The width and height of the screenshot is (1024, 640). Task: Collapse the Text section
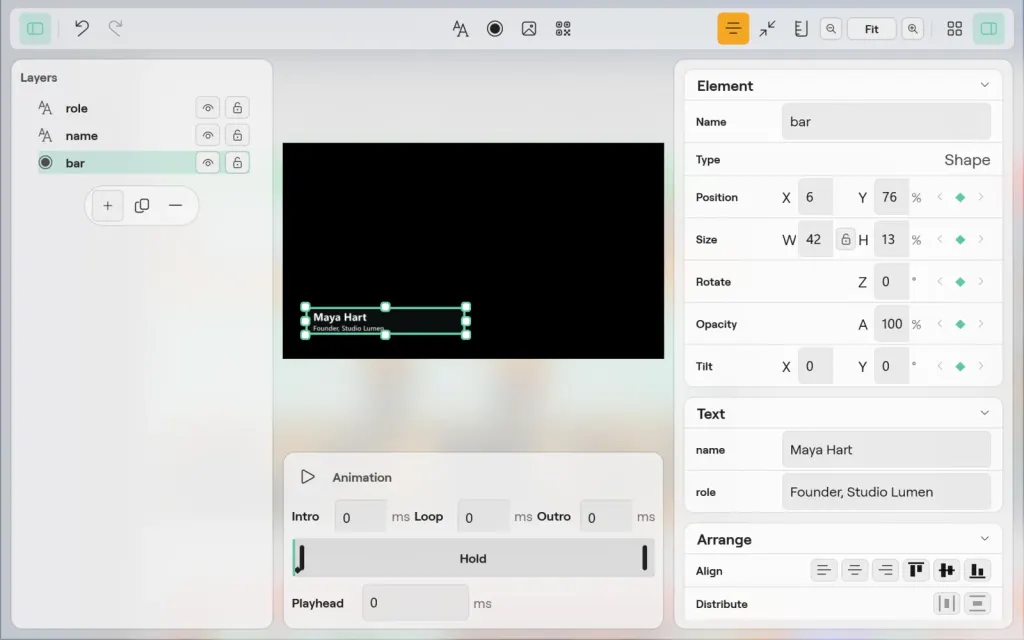(x=984, y=413)
